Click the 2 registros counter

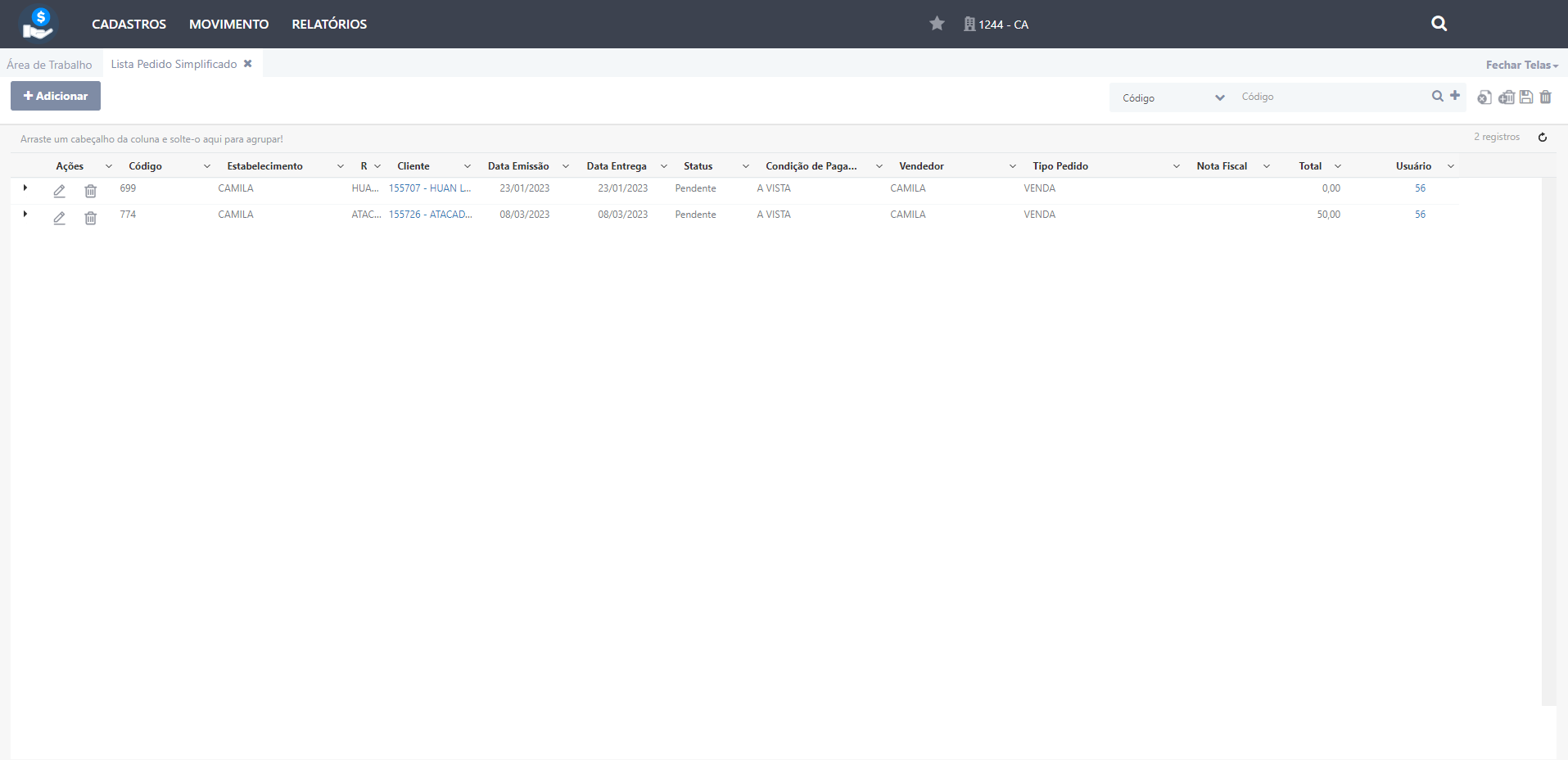tap(1496, 137)
